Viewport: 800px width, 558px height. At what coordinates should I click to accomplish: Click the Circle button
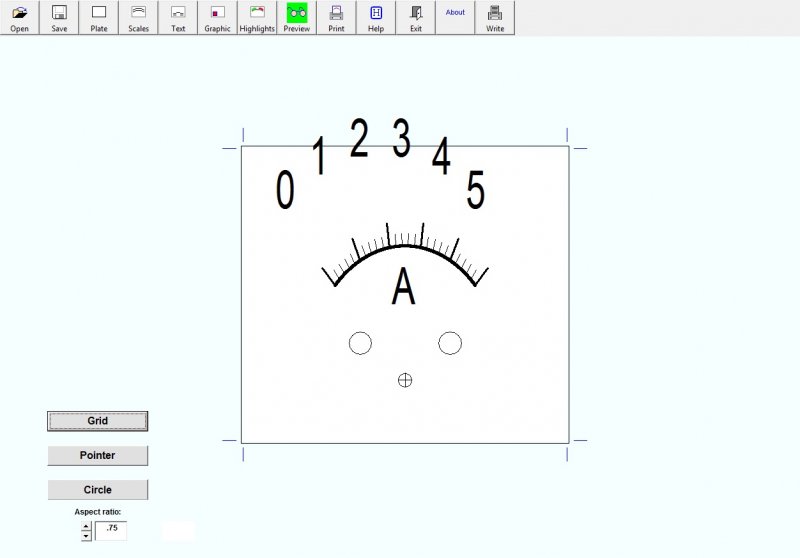pyautogui.click(x=97, y=490)
